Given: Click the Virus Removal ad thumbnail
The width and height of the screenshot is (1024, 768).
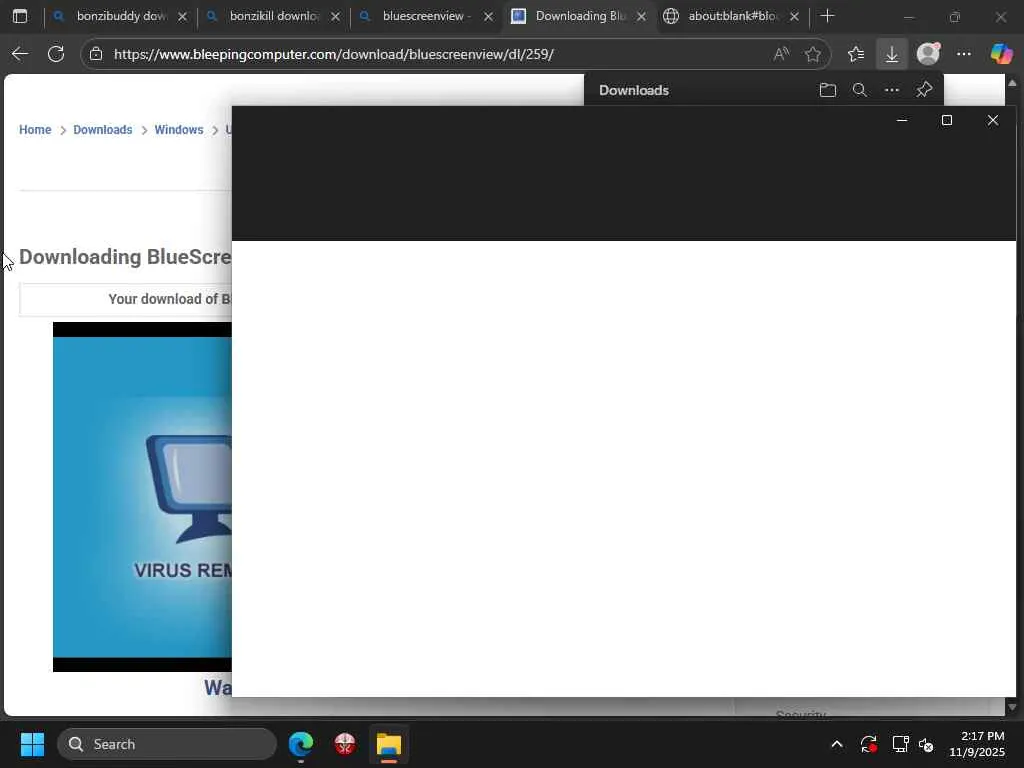Looking at the screenshot, I should (142, 497).
